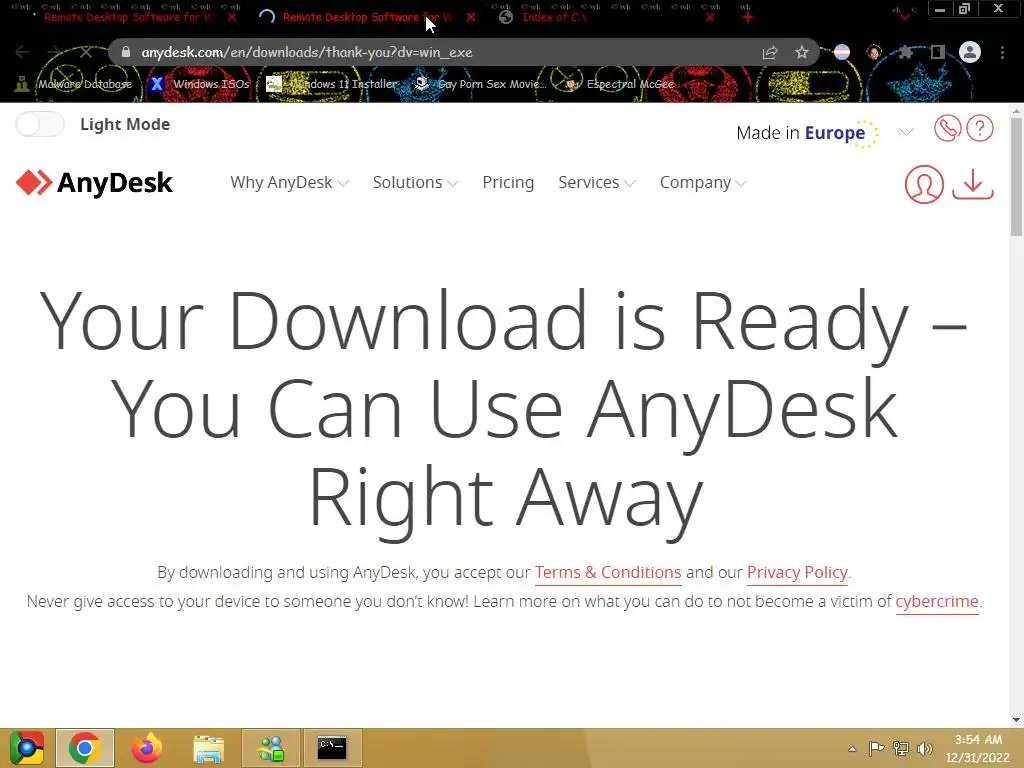Close the first Remote Desktop Software tab
1024x768 pixels.
pos(232,18)
